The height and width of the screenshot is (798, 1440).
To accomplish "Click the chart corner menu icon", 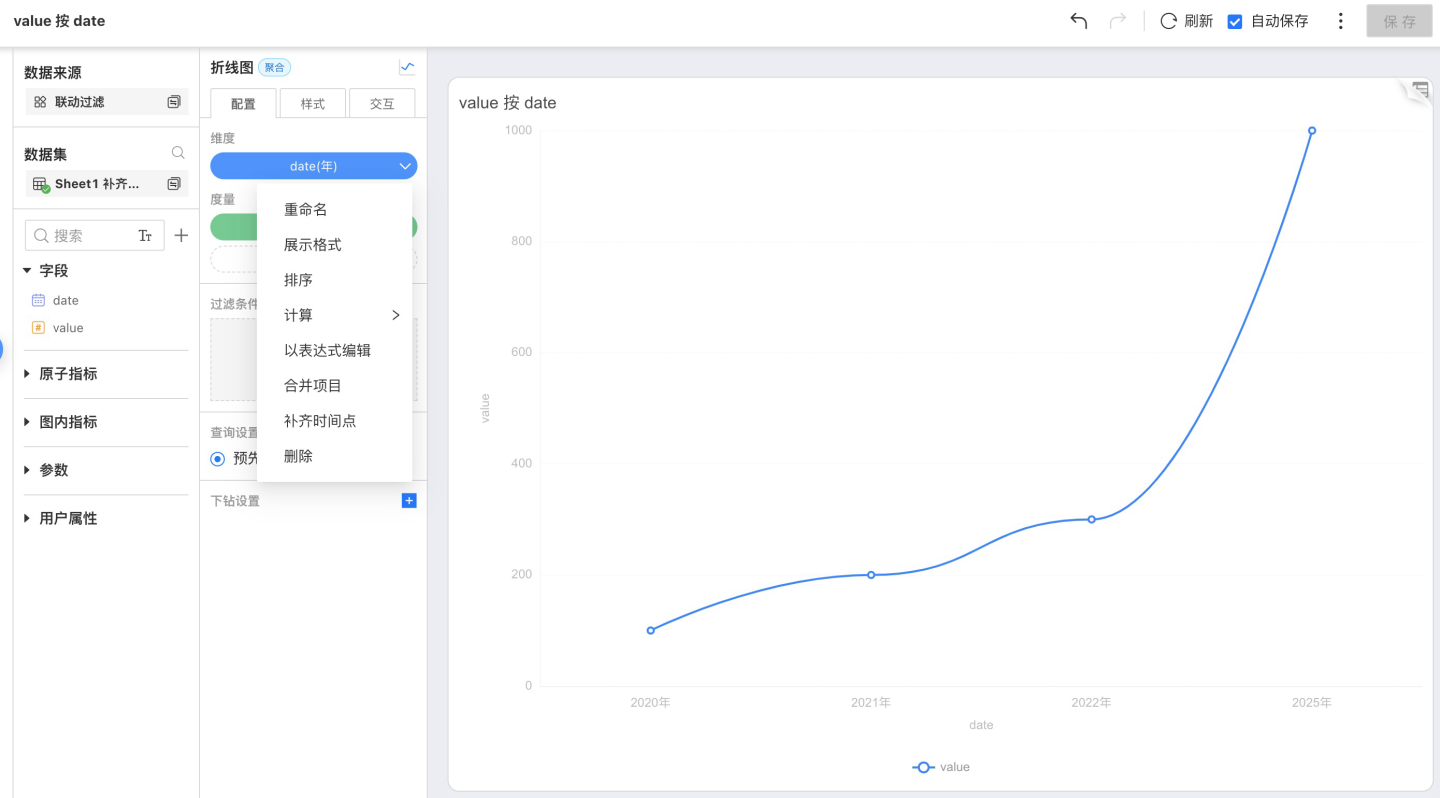I will point(1420,90).
